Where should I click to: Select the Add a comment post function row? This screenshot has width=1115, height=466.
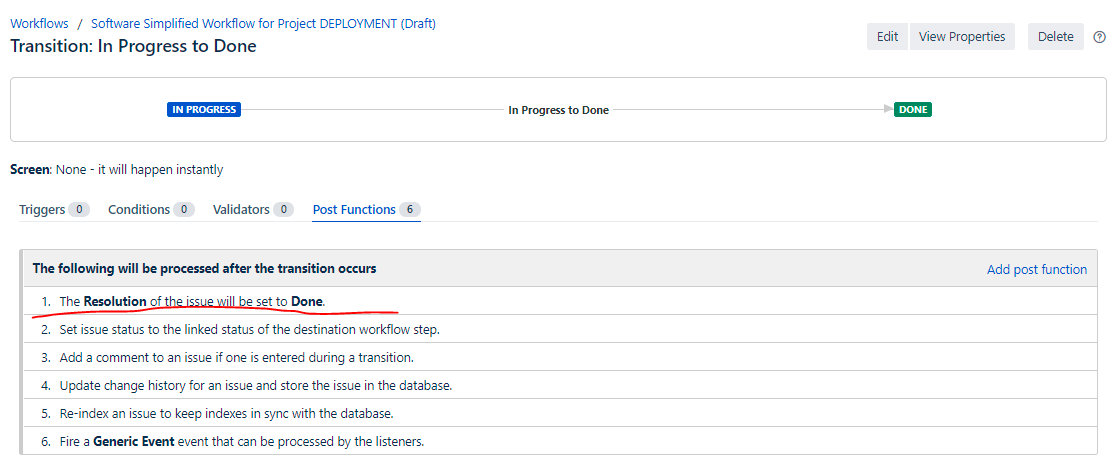pyautogui.click(x=560, y=357)
